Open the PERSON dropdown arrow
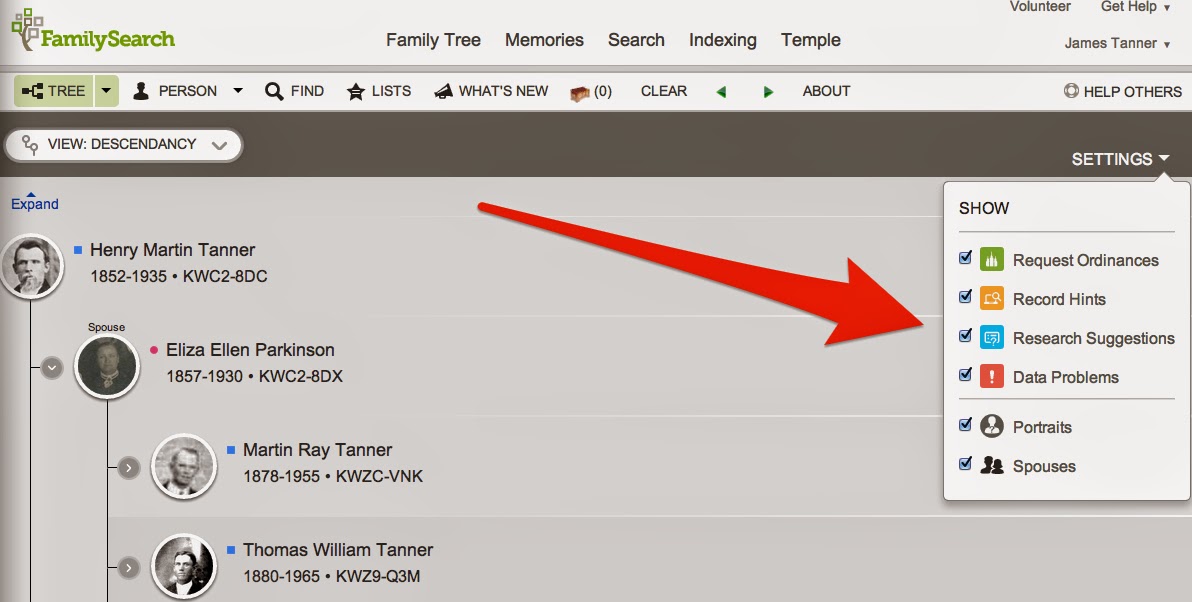Viewport: 1192px width, 602px height. tap(237, 90)
